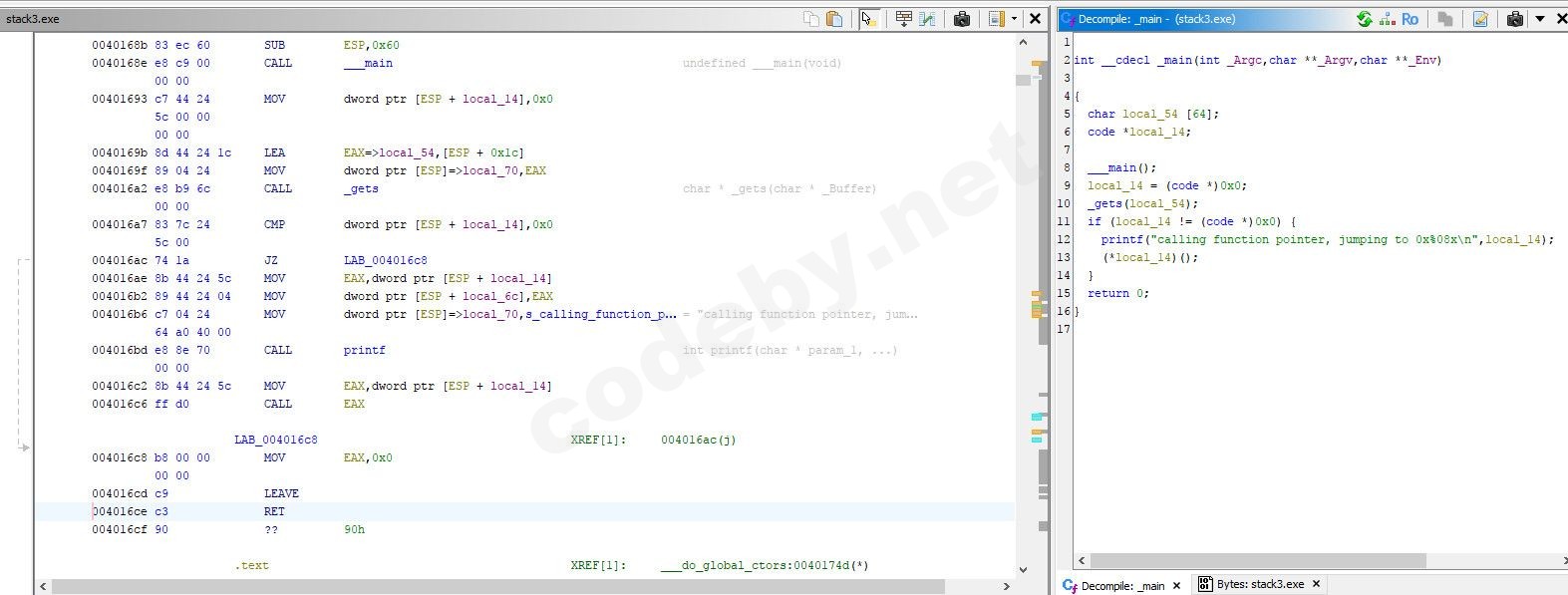The image size is (1568, 595).
Task: Click the LAB_004016c8 jump target operand
Action: [385, 260]
